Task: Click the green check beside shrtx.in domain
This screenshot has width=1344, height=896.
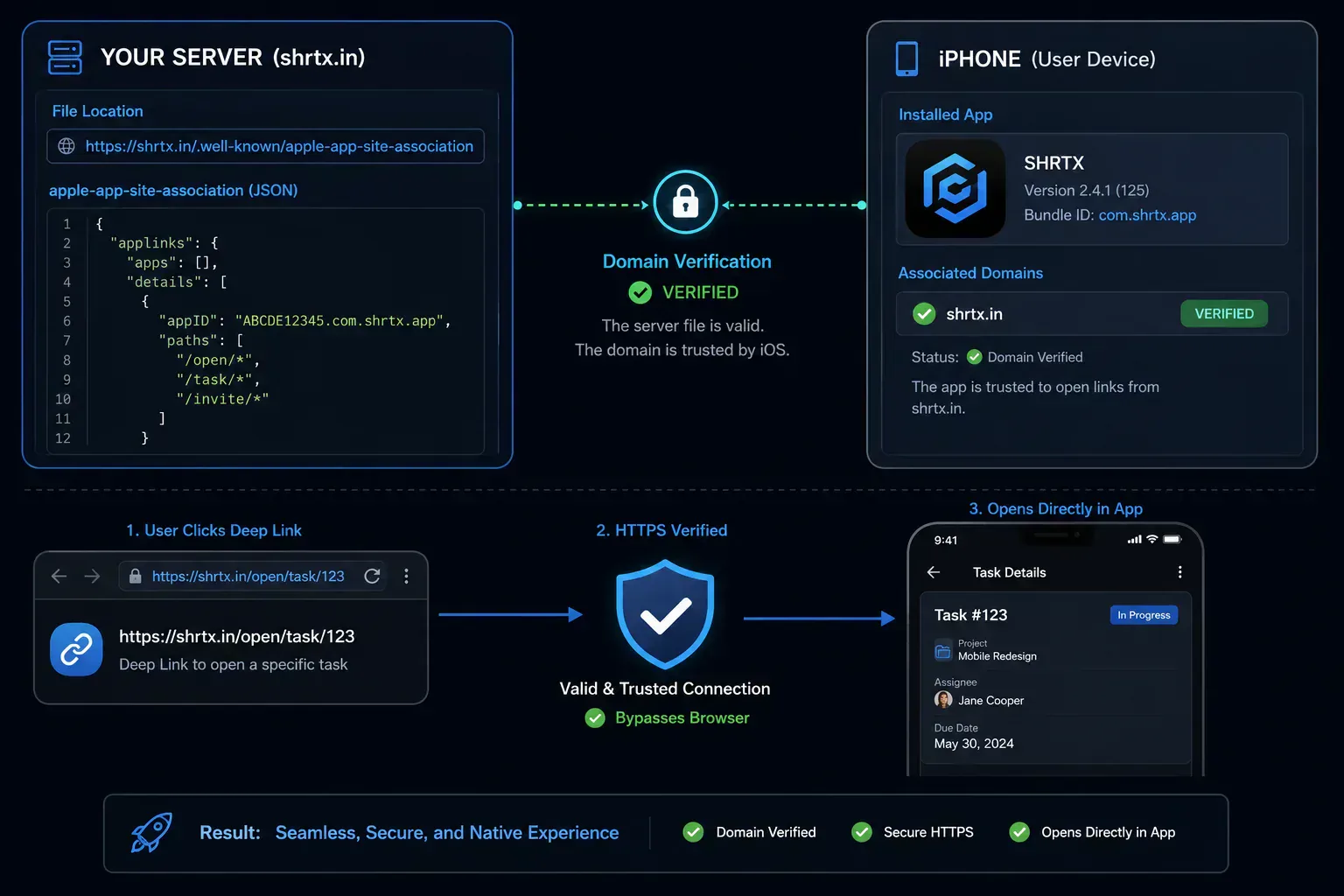Action: pos(924,313)
